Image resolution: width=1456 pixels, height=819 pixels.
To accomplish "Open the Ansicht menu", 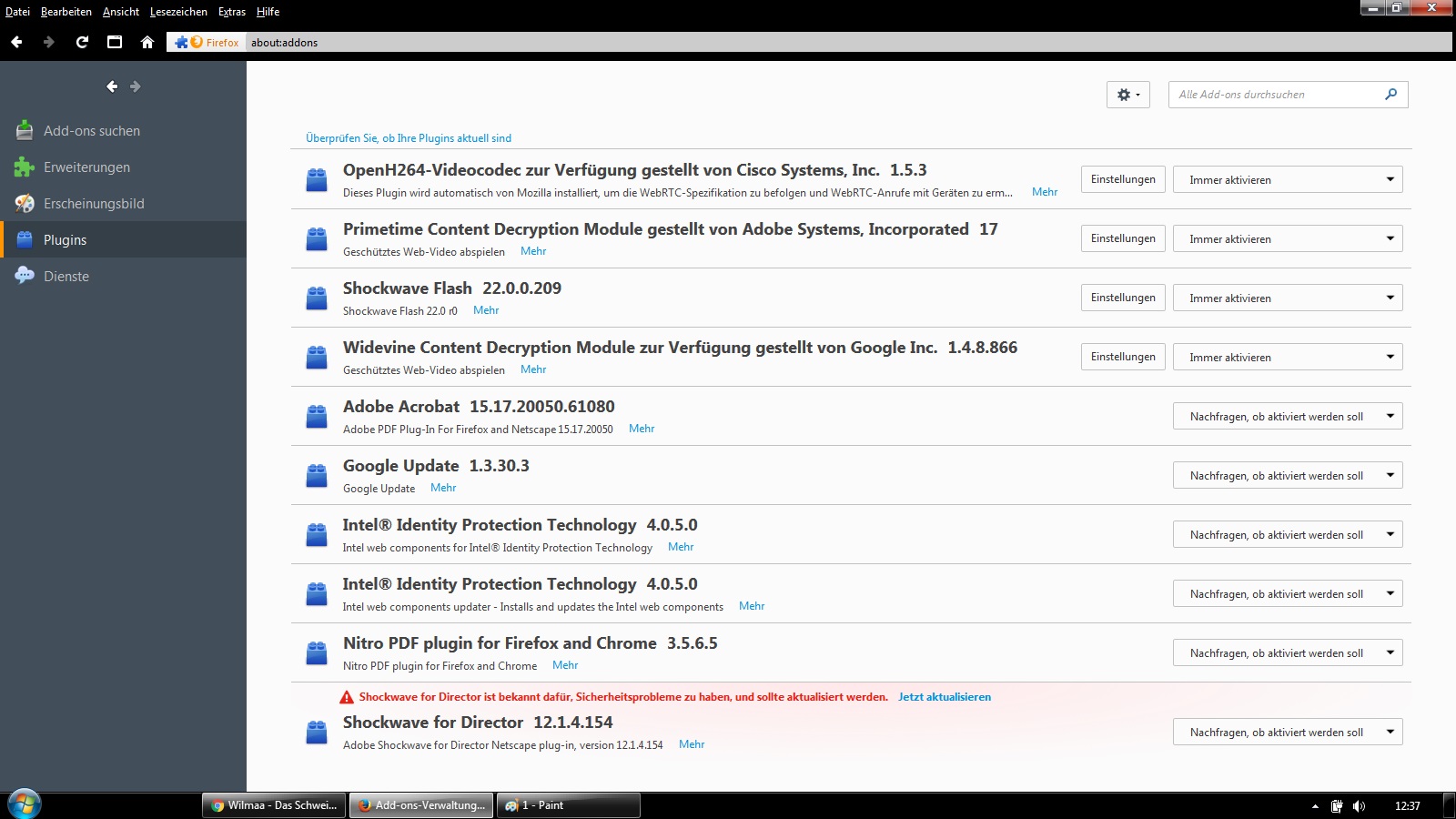I will [x=121, y=12].
